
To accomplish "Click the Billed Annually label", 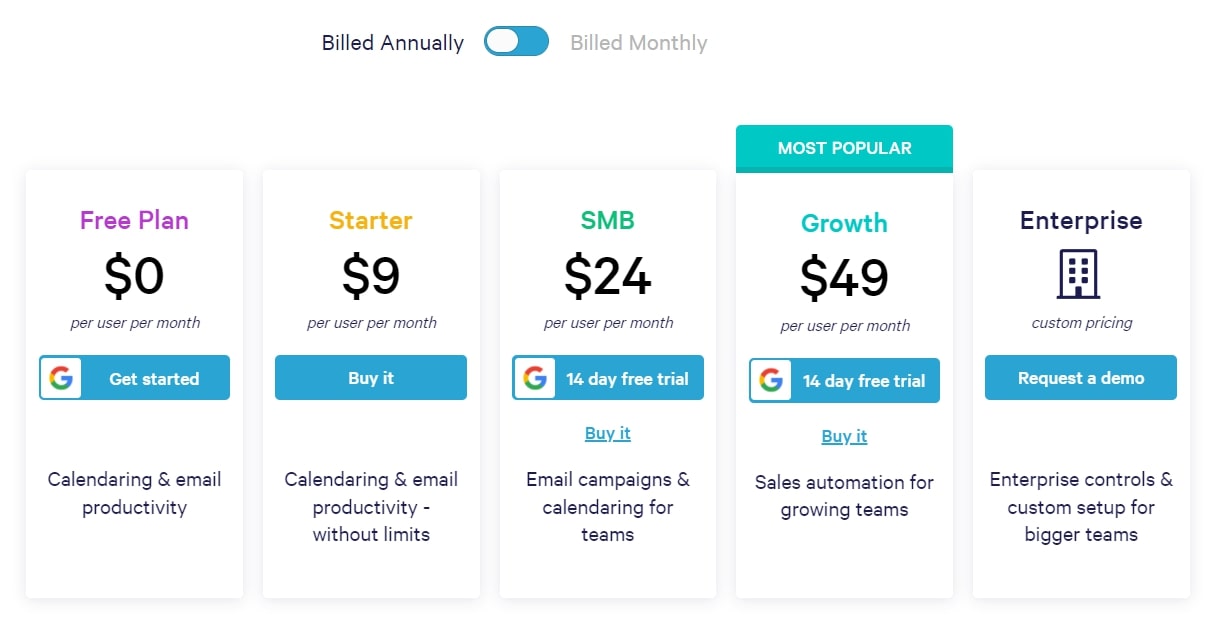I will point(392,42).
